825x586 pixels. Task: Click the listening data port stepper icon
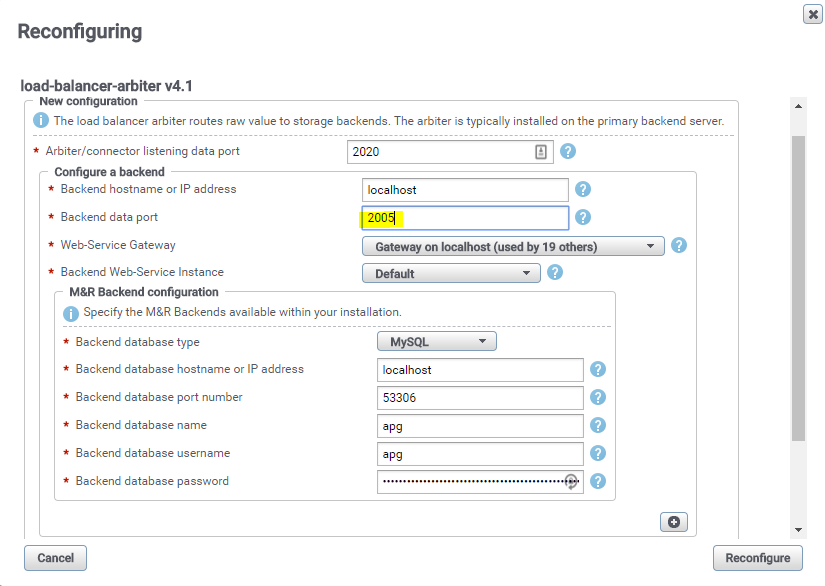click(541, 152)
